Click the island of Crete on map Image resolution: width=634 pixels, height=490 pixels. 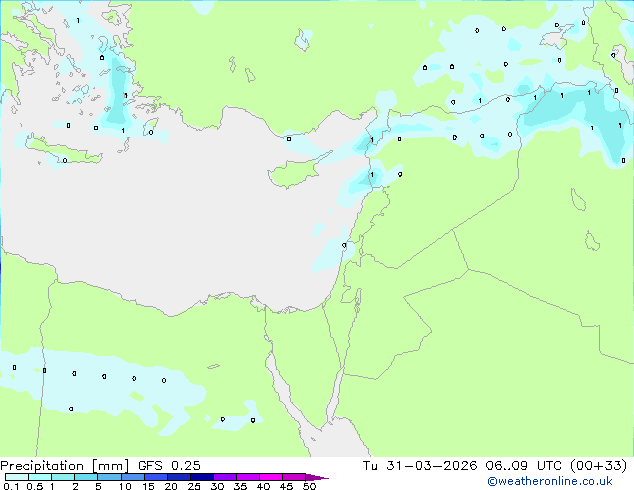[63, 150]
